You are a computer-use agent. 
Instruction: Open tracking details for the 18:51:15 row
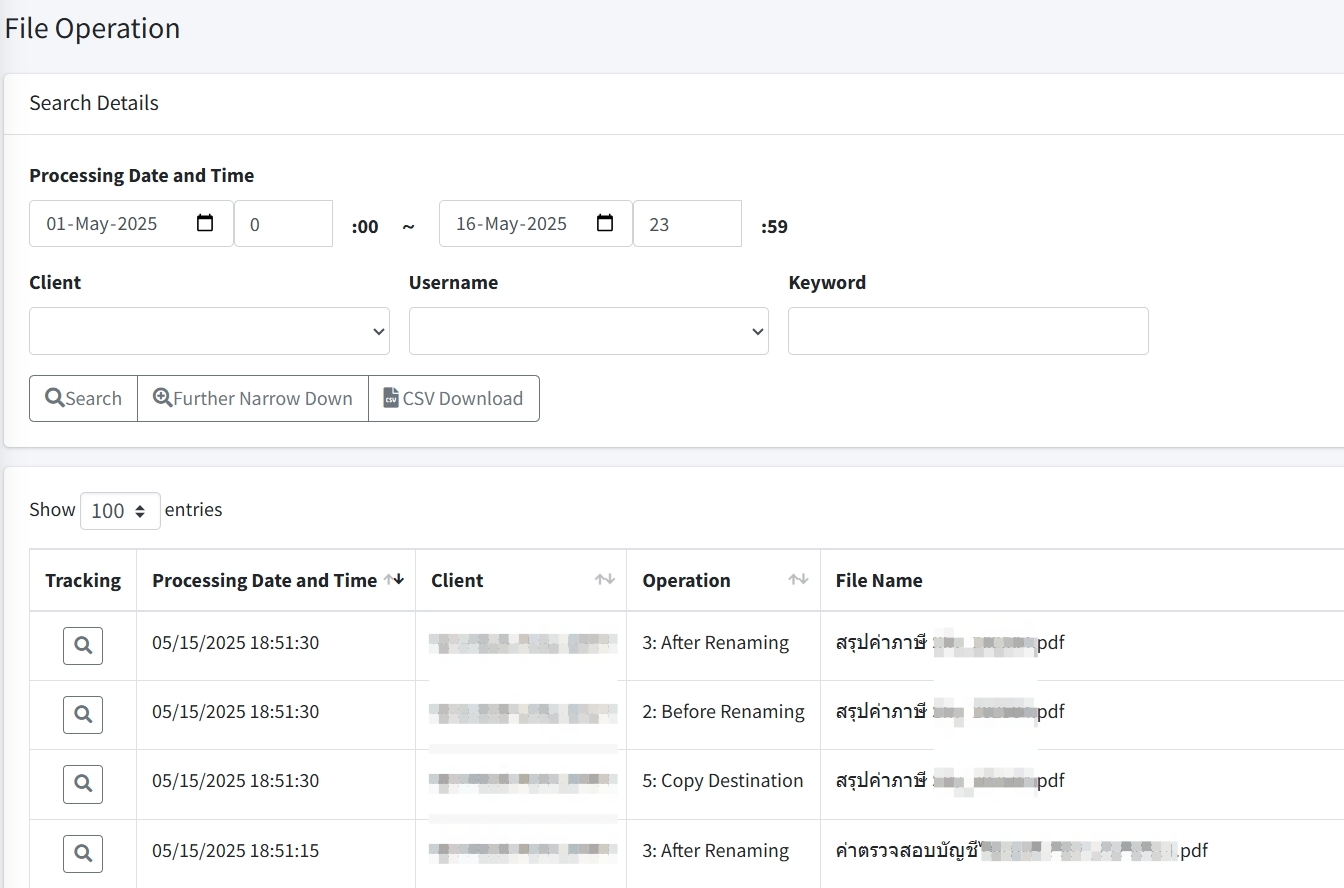(82, 853)
